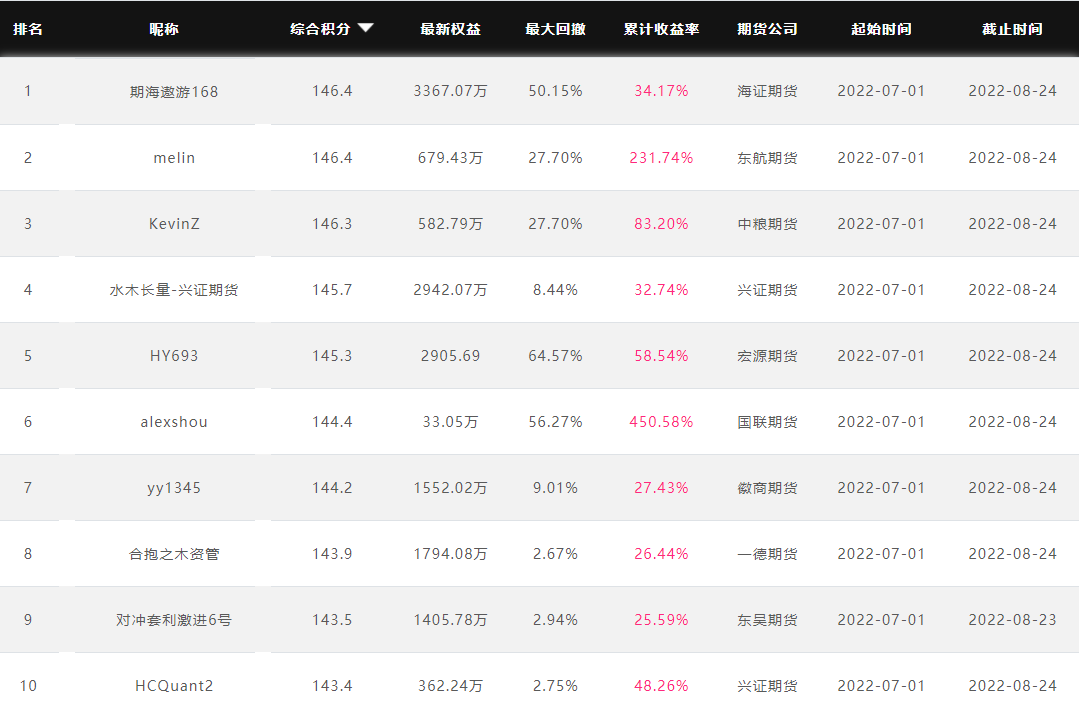Click the 累计收益率 column header
This screenshot has height=718, width=1079.
click(661, 29)
